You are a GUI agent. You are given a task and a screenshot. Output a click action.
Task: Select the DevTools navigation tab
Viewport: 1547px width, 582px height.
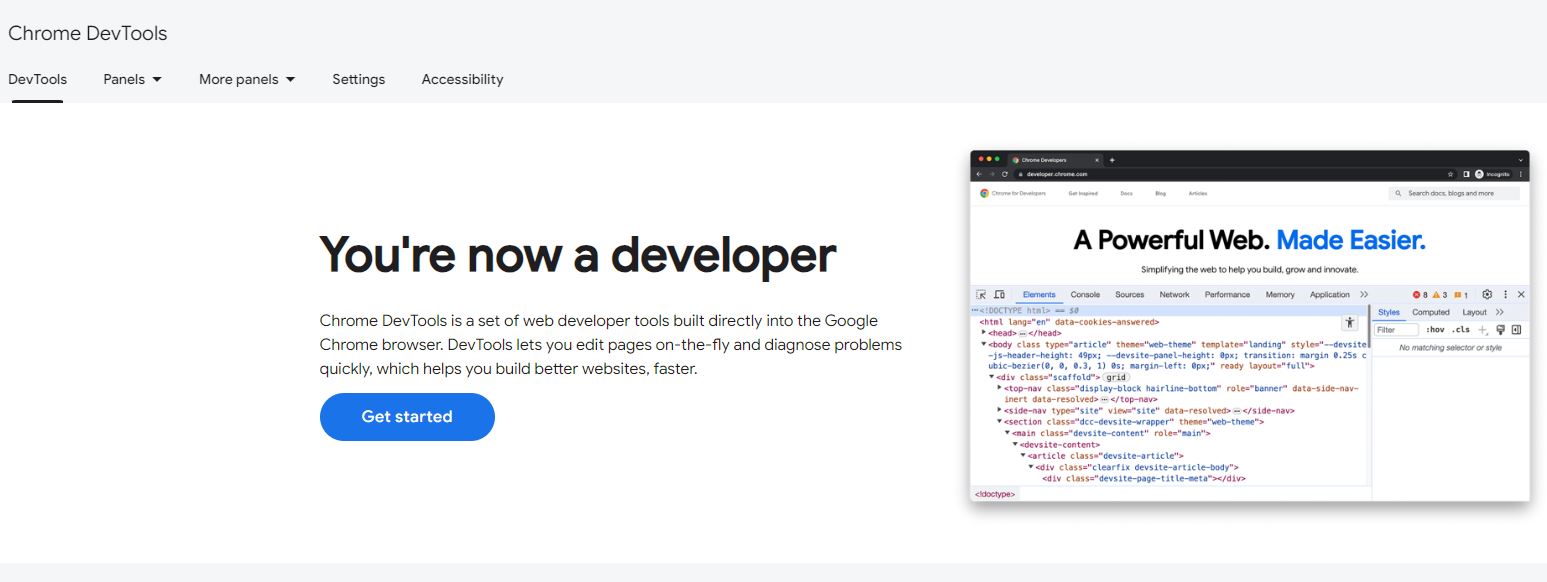click(37, 79)
